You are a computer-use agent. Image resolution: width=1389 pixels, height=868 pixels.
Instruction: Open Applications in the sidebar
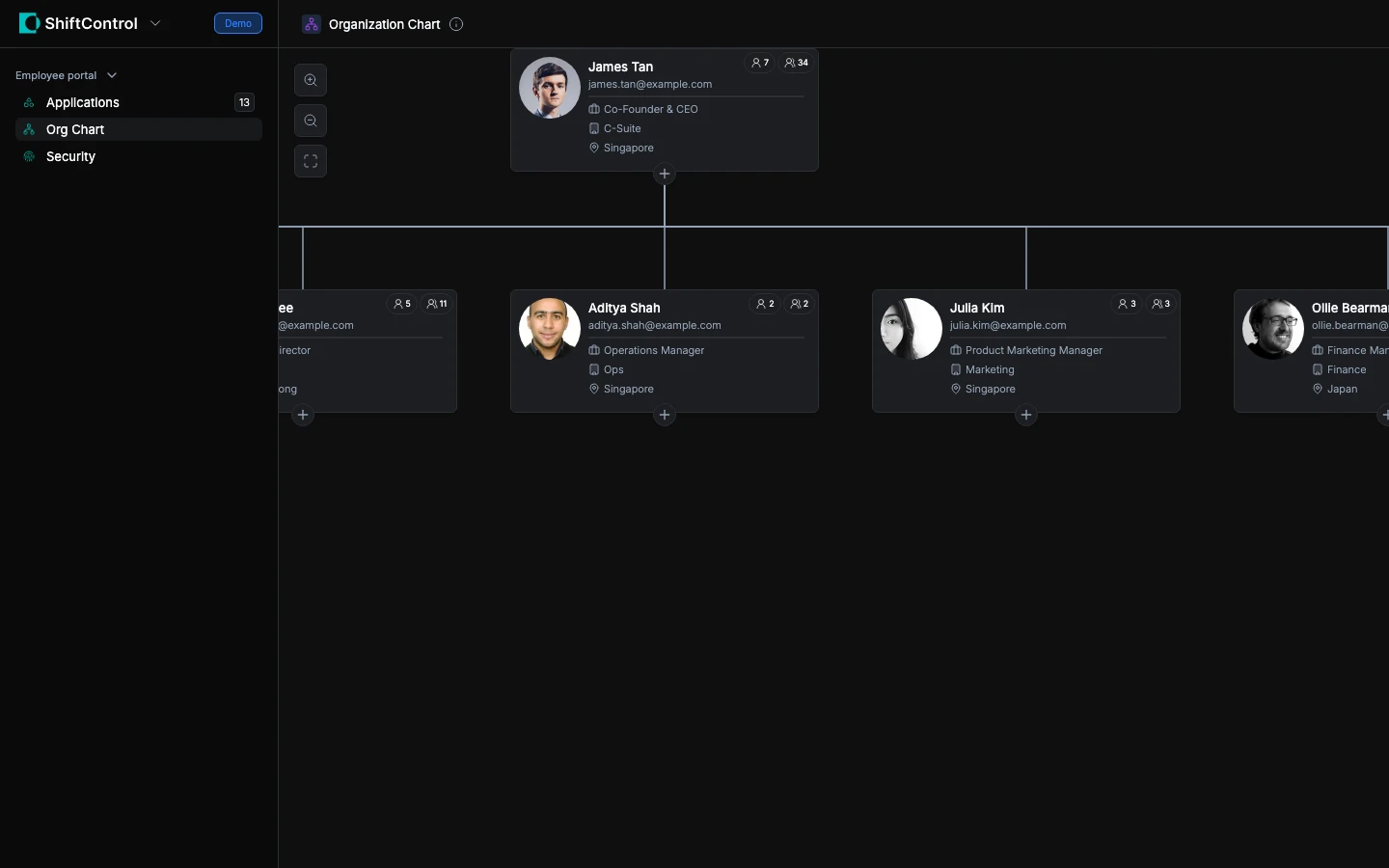(x=83, y=102)
